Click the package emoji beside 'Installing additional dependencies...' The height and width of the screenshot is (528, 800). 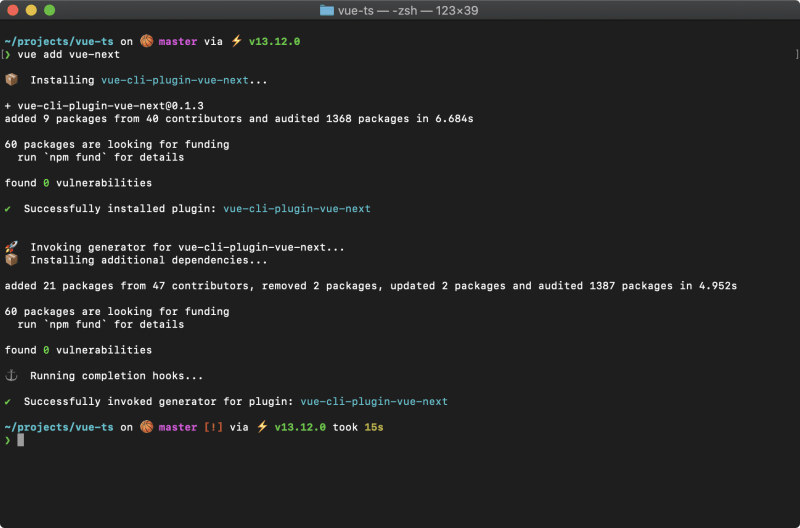coord(11,260)
